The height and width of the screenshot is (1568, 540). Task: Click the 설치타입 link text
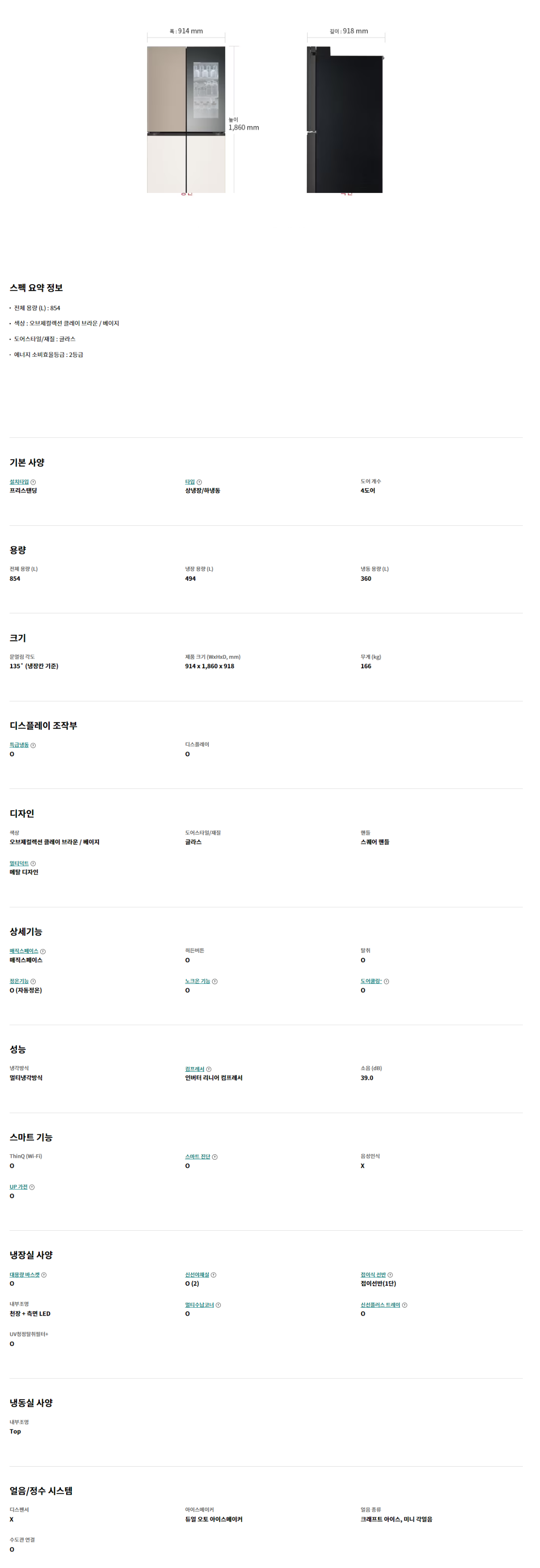tap(19, 482)
